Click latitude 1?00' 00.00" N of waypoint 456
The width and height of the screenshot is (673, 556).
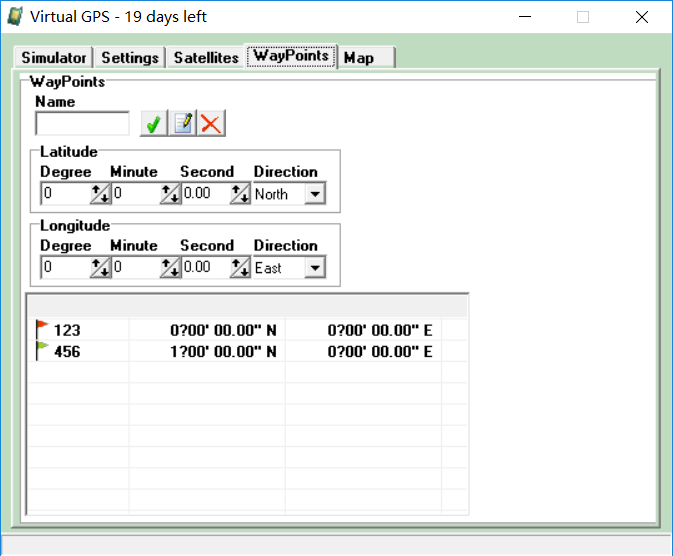point(223,352)
